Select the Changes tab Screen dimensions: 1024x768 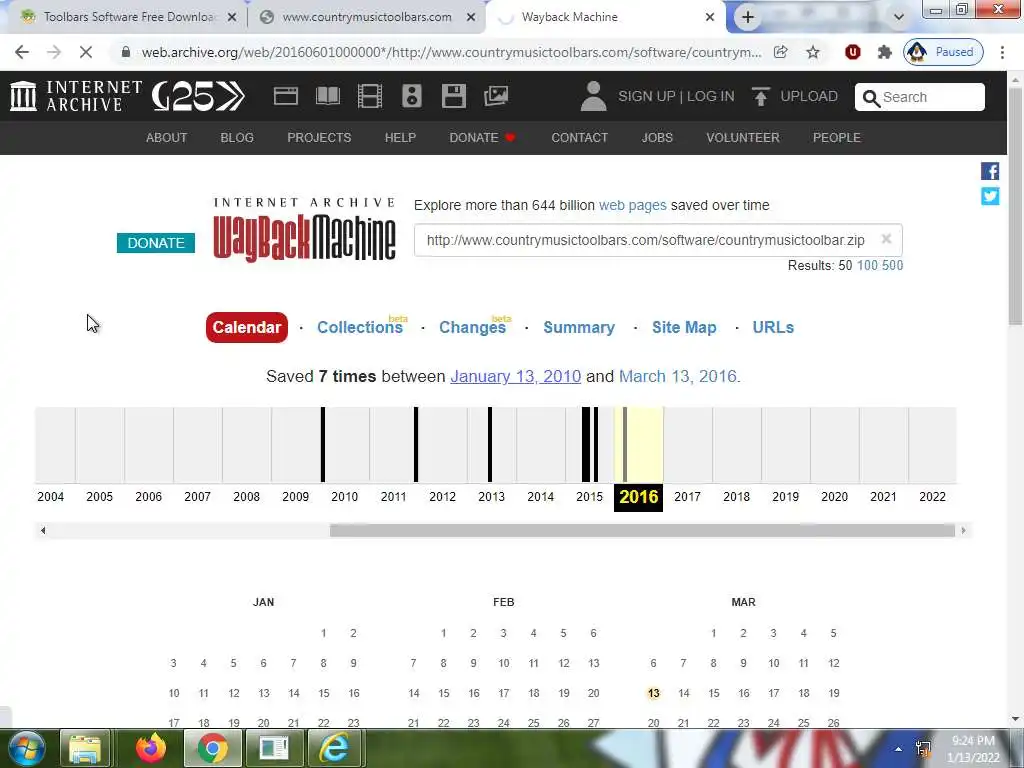pyautogui.click(x=472, y=327)
